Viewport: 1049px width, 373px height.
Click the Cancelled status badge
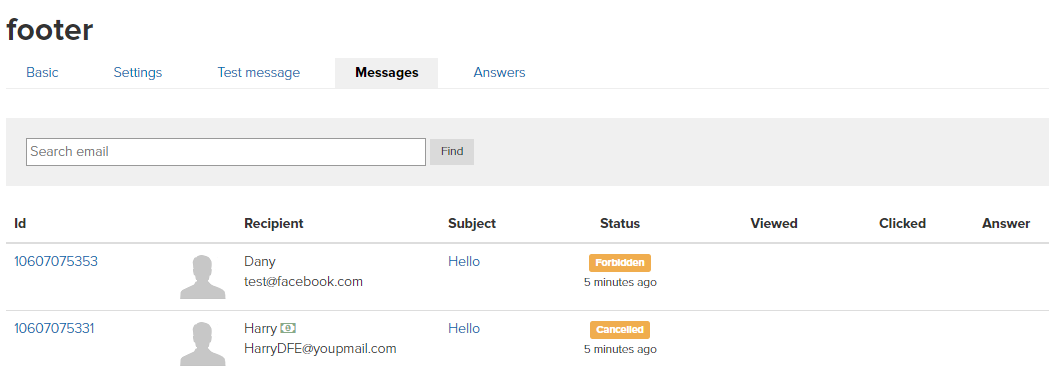619,330
